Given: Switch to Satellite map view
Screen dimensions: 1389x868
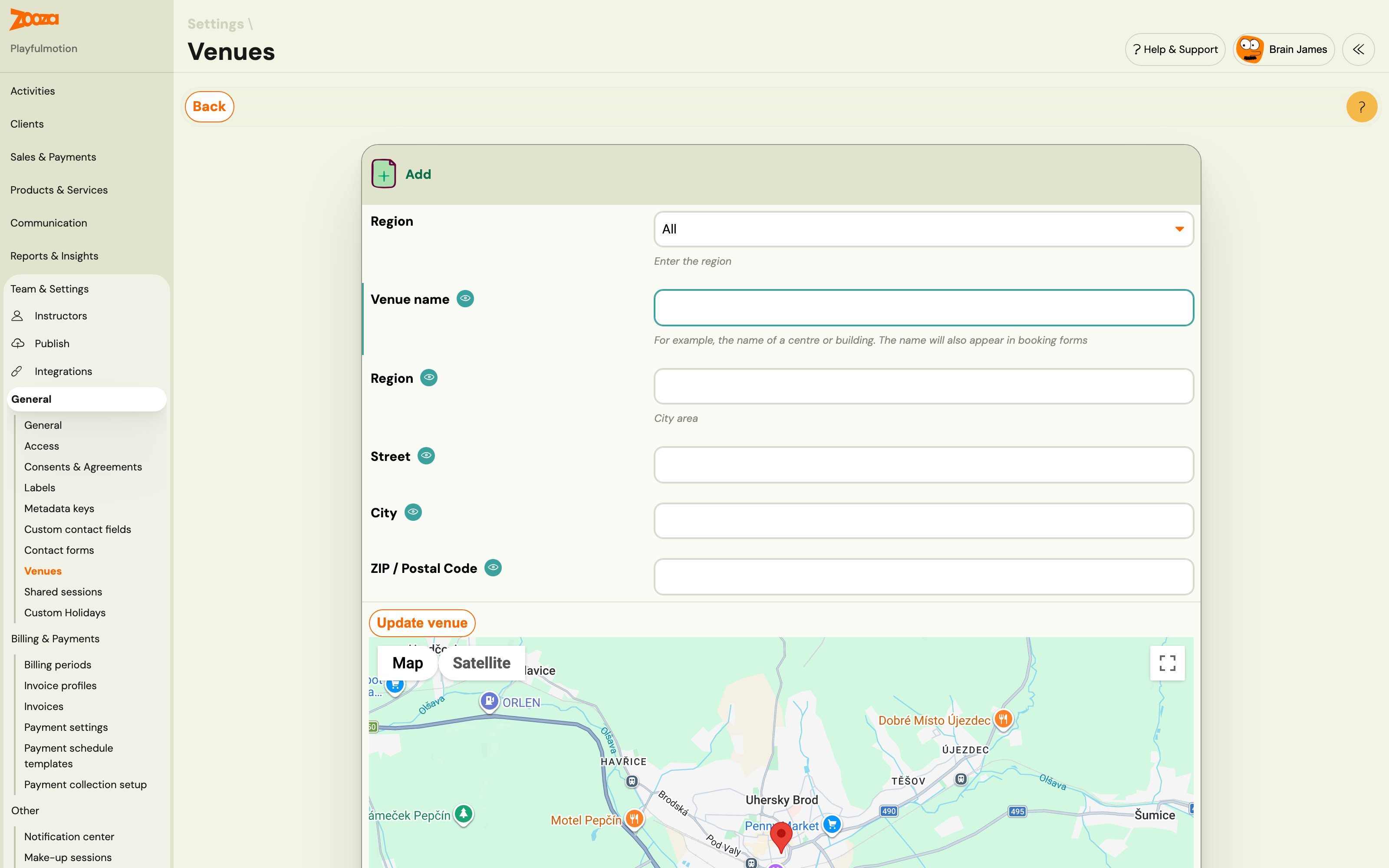Looking at the screenshot, I should pos(481,663).
